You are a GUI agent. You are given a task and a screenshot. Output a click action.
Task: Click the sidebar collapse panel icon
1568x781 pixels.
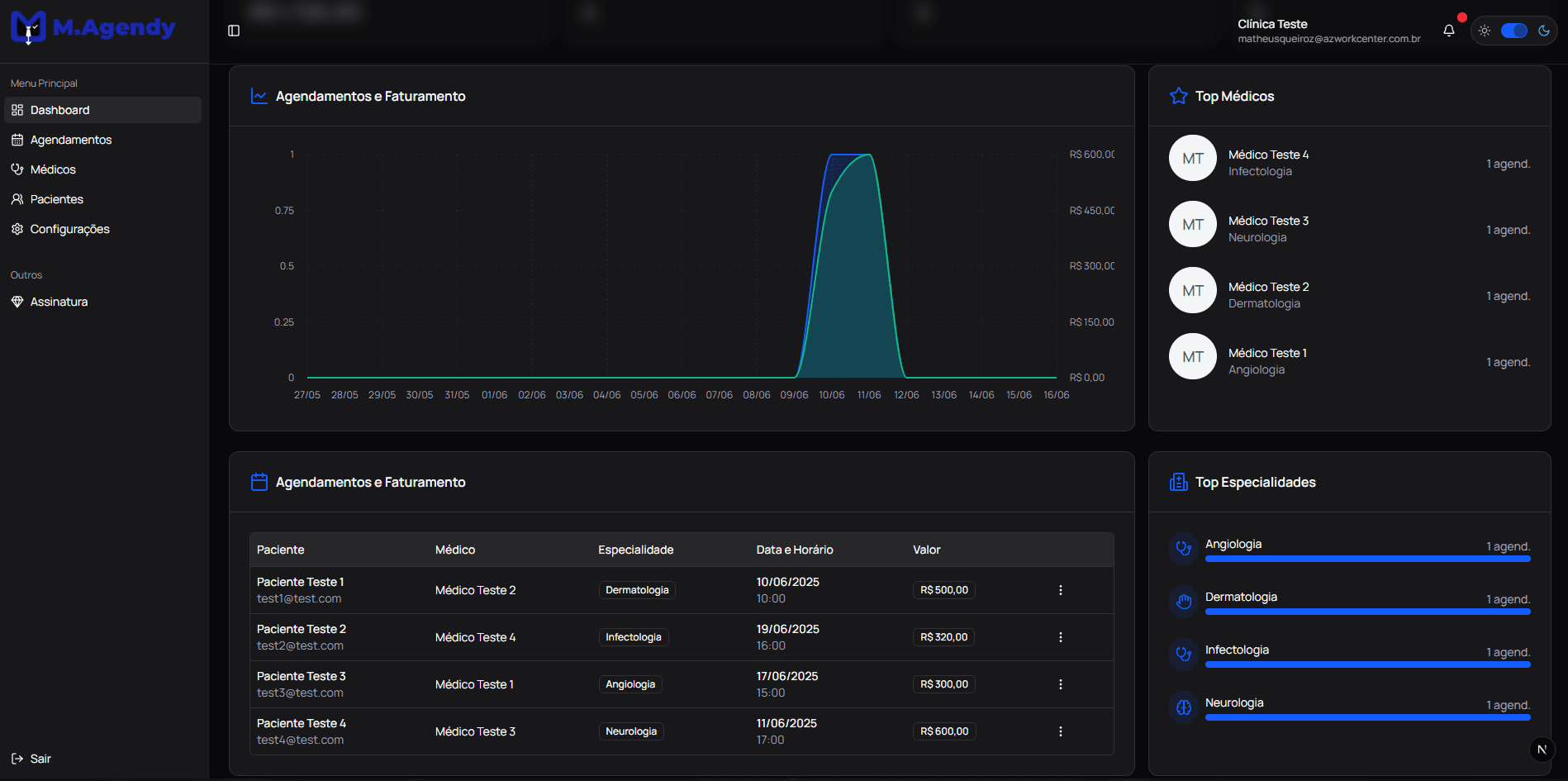click(x=233, y=30)
